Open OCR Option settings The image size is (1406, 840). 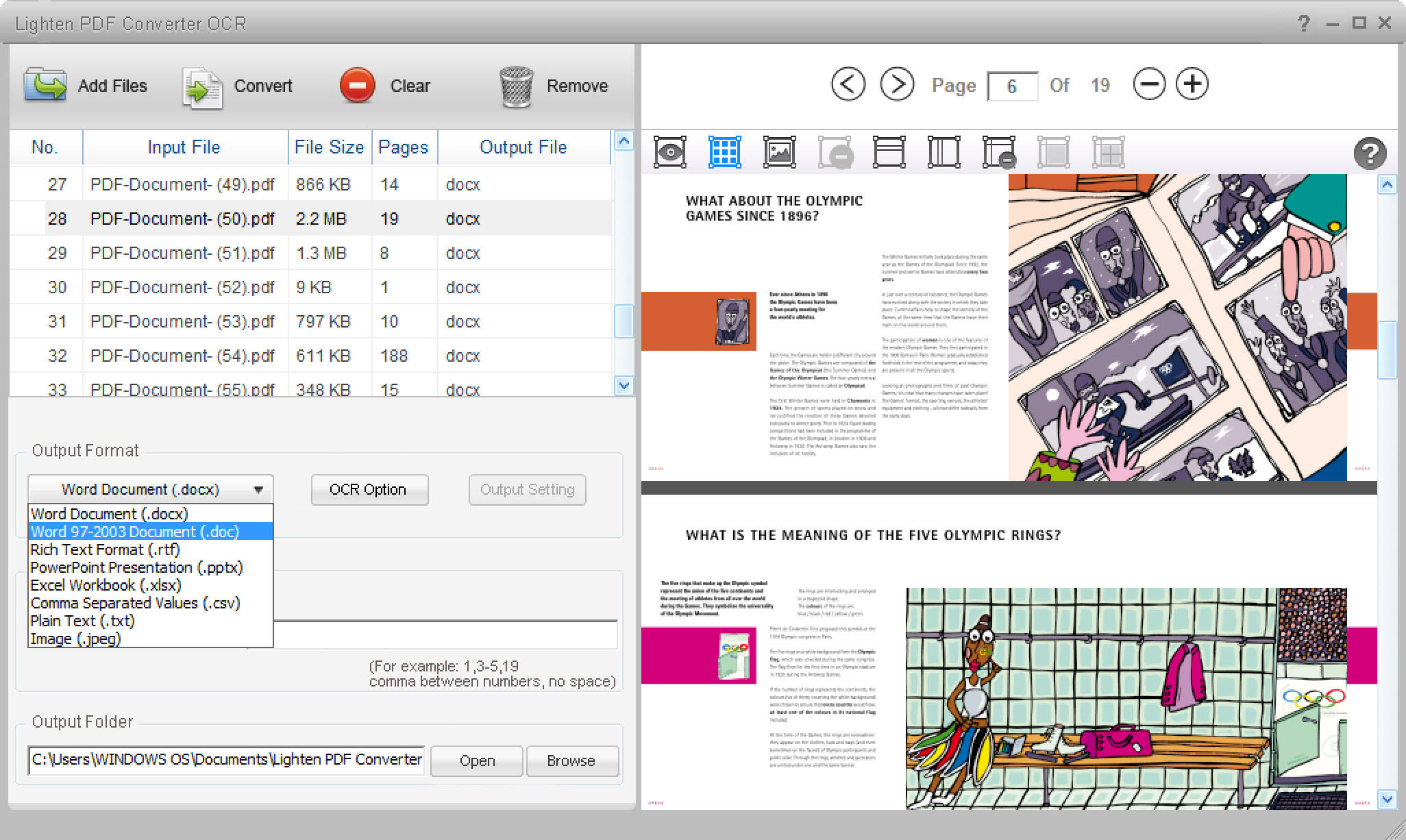pos(369,490)
